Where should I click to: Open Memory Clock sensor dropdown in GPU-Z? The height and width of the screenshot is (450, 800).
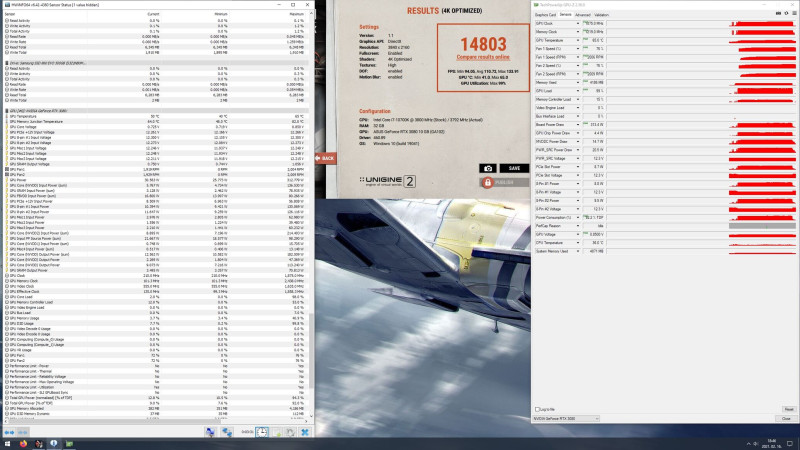(578, 32)
